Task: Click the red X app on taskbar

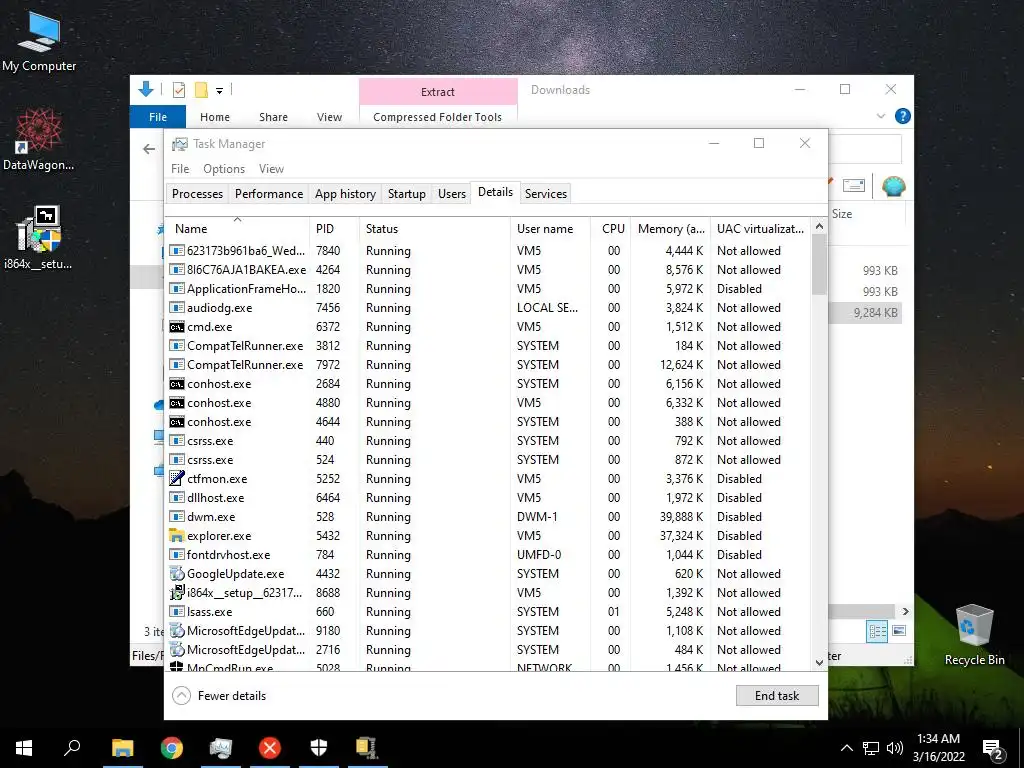Action: 270,748
